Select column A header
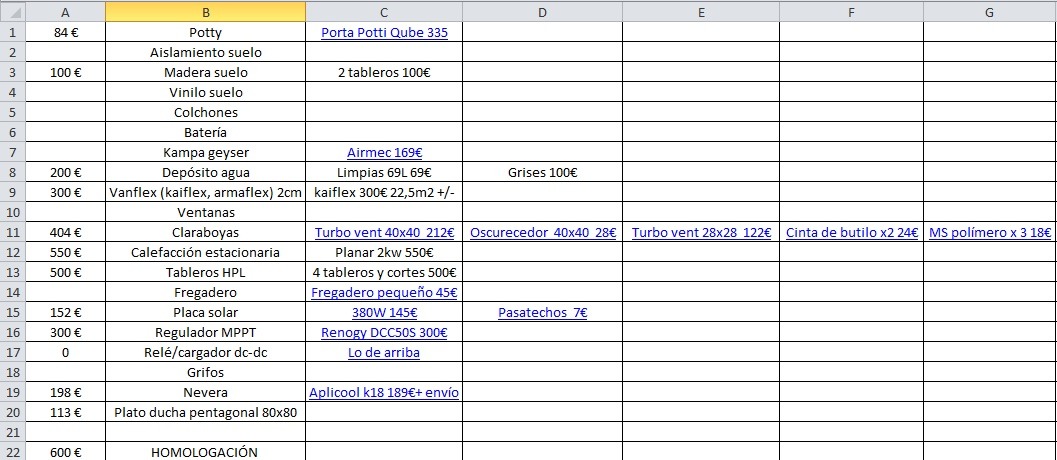The width and height of the screenshot is (1057, 460). pos(65,11)
